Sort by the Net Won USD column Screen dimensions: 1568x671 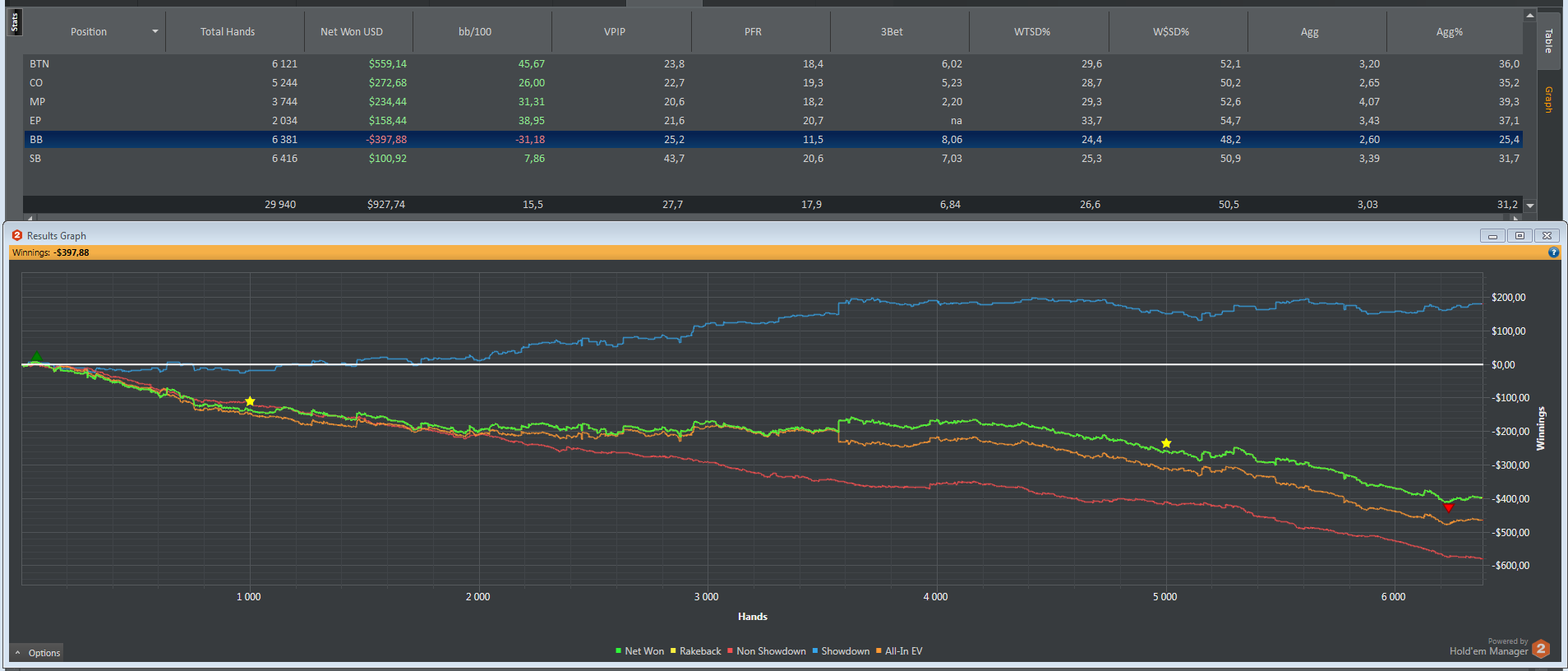click(352, 32)
